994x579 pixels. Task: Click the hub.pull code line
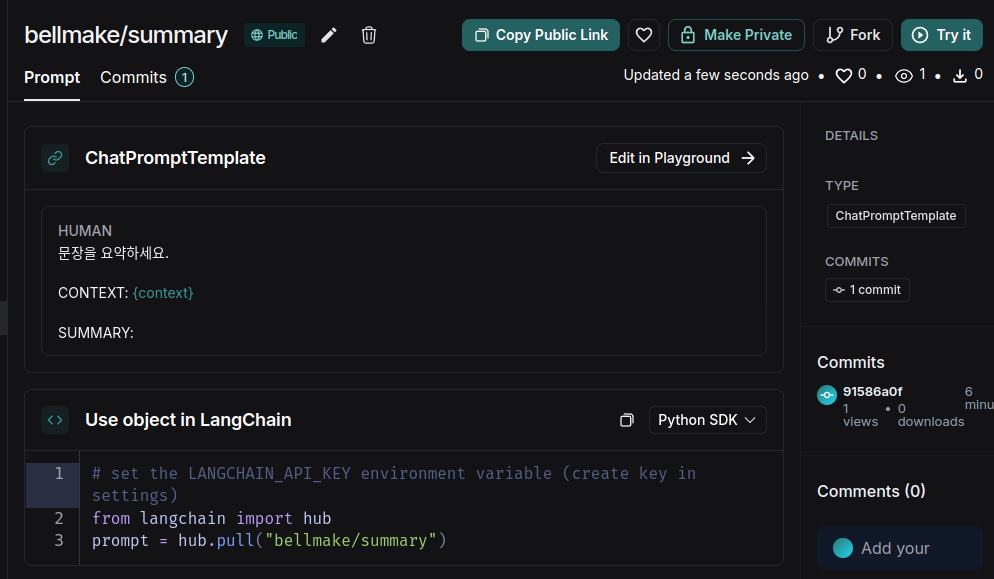point(269,540)
